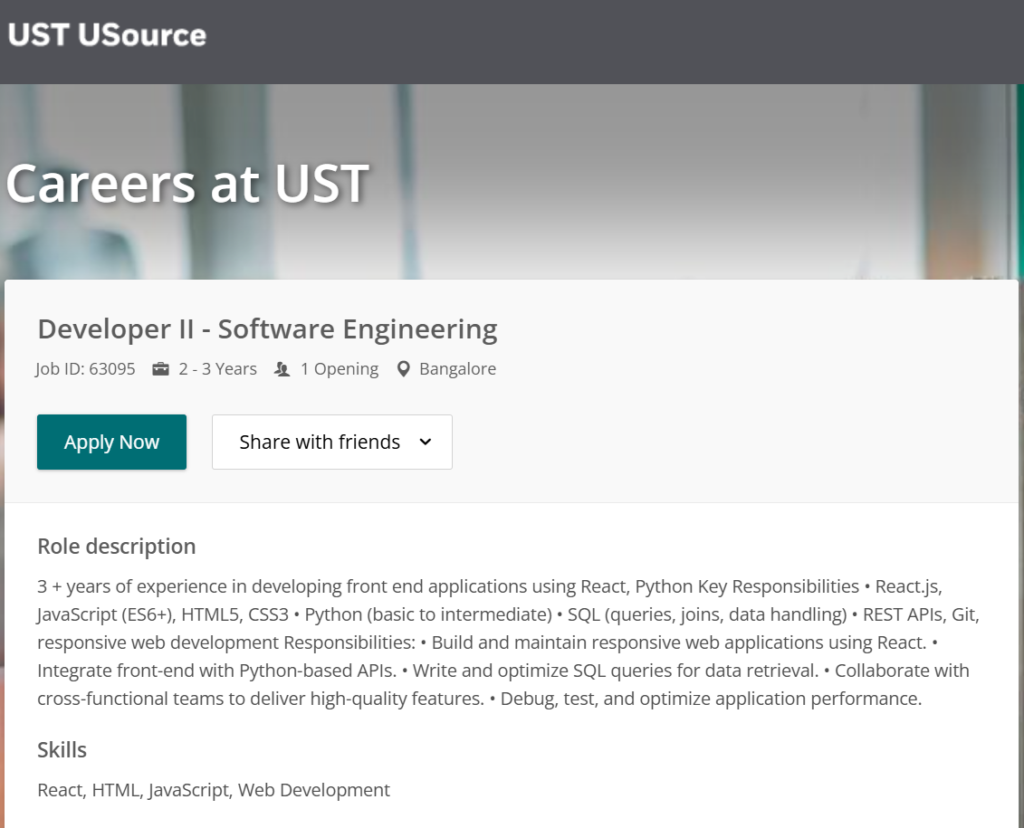Click the line starting with '3 + years of experience'
This screenshot has height=828, width=1024.
(x=490, y=586)
